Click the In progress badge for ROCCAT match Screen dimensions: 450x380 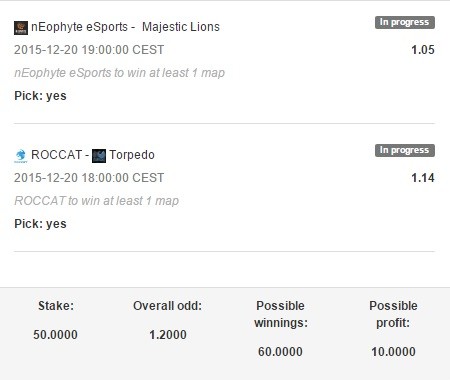tap(405, 150)
